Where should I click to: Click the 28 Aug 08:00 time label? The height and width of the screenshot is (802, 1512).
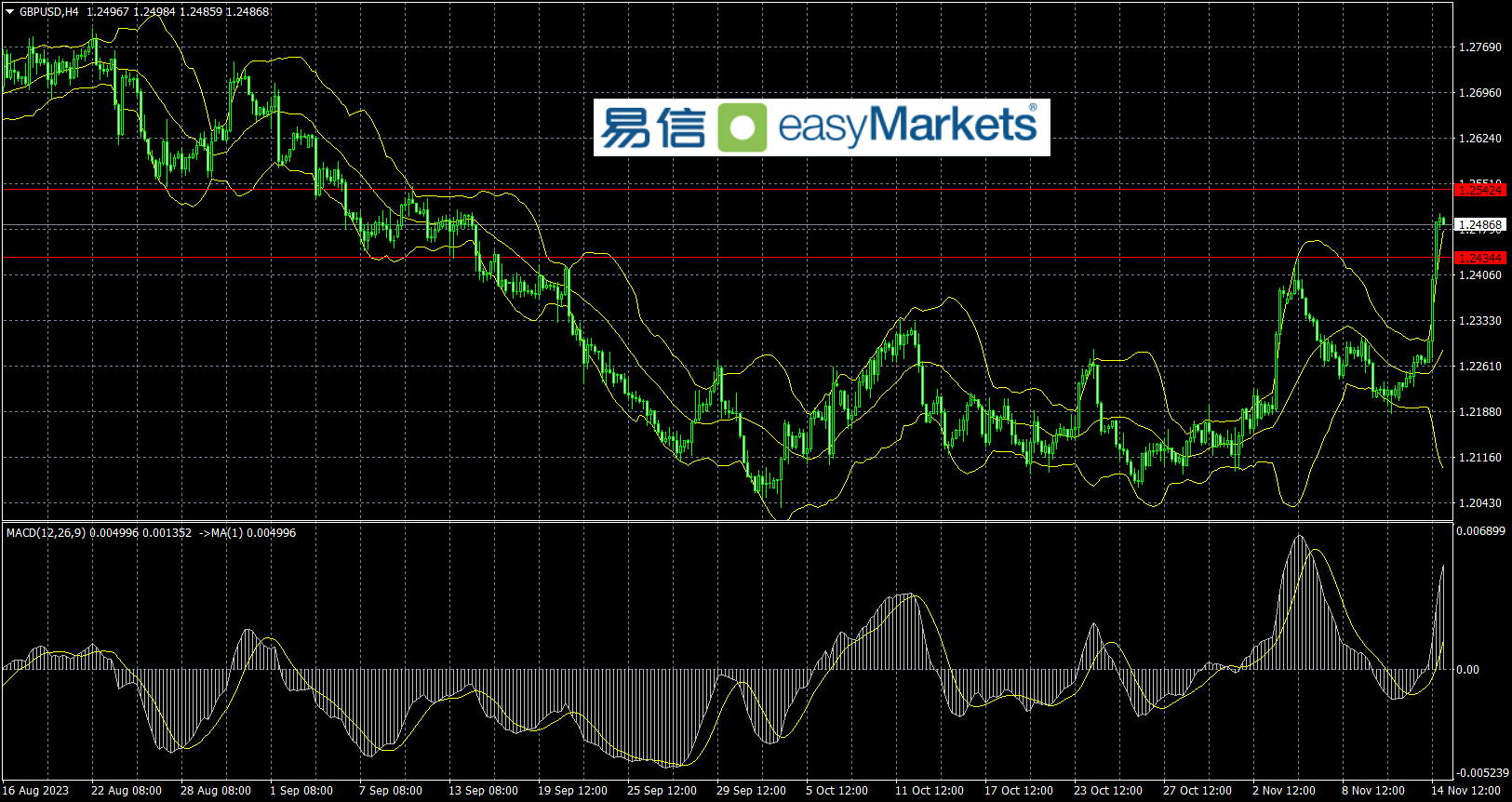pos(216,791)
